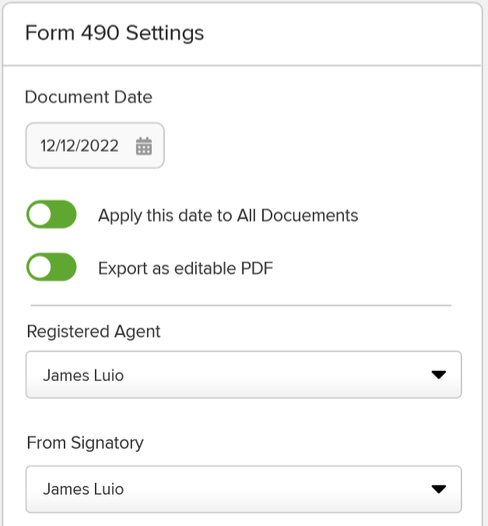Click the Export as editable PDF label
The height and width of the screenshot is (526, 488).
point(185,268)
